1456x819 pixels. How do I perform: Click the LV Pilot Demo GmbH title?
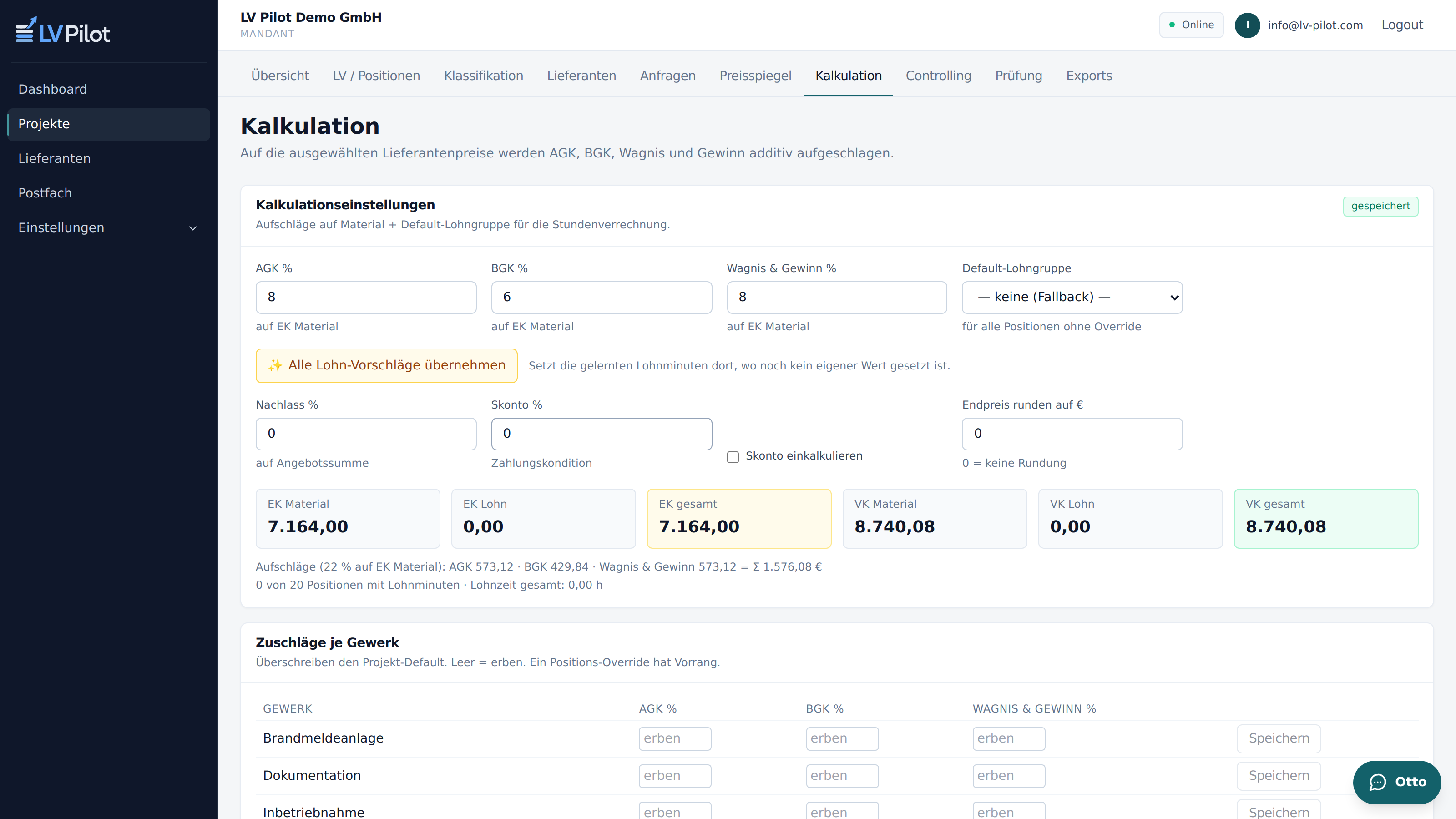coord(311,17)
